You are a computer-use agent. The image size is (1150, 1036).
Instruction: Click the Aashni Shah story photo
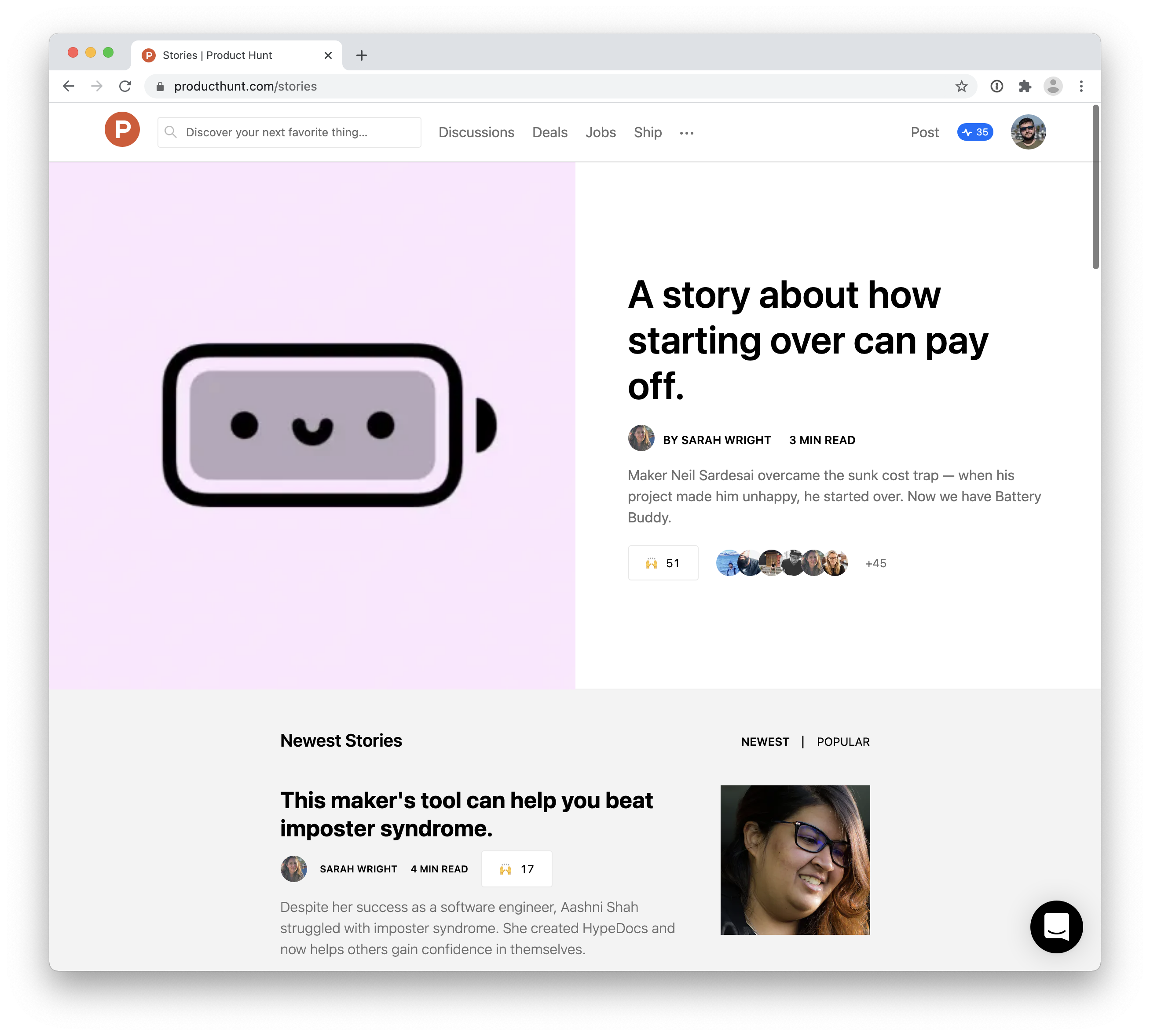click(795, 860)
